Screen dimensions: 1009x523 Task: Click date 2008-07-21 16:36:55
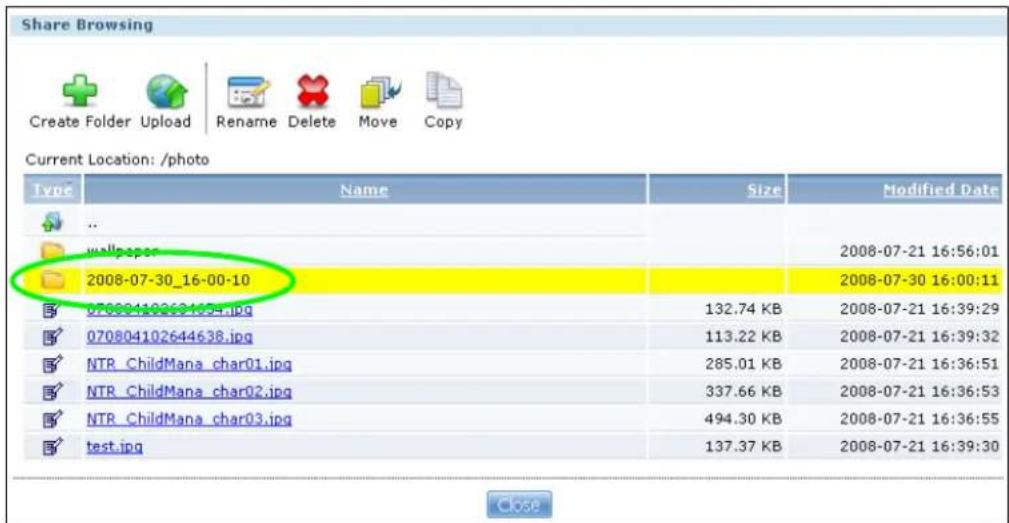coord(920,419)
